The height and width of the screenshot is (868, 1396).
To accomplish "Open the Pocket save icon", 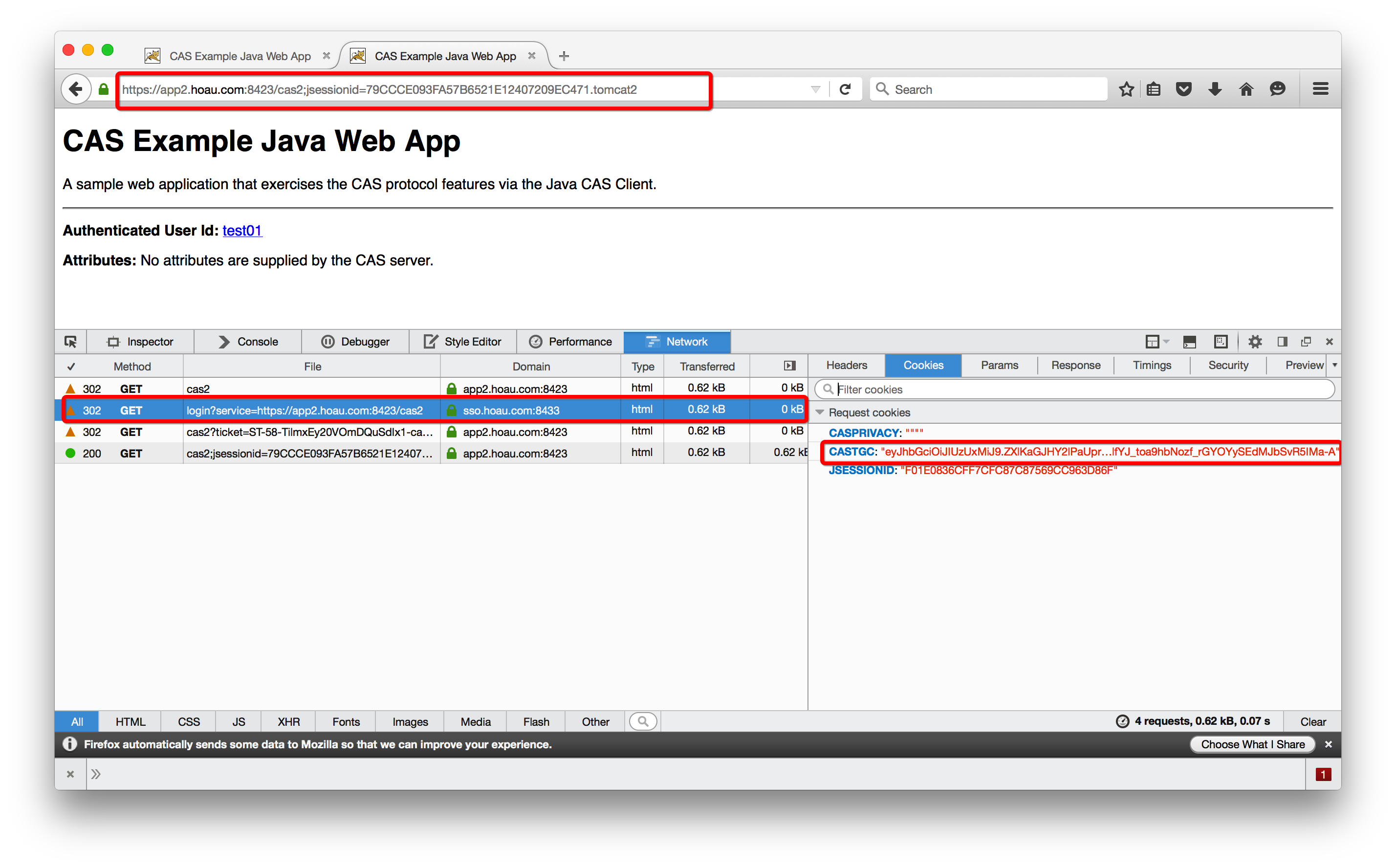I will click(x=1183, y=89).
